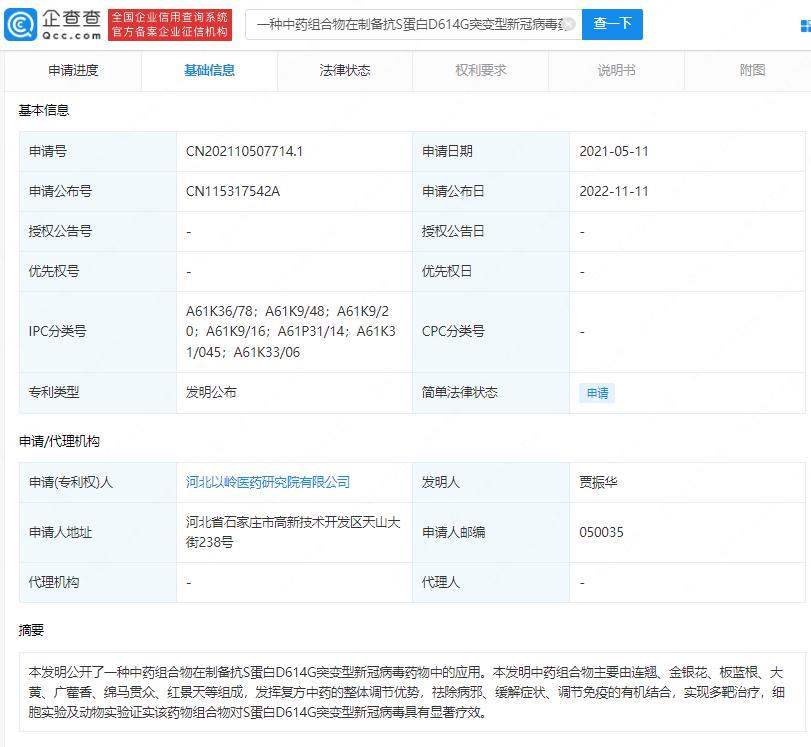
Task: Click the patent type value 发明公布
Action: tap(211, 392)
